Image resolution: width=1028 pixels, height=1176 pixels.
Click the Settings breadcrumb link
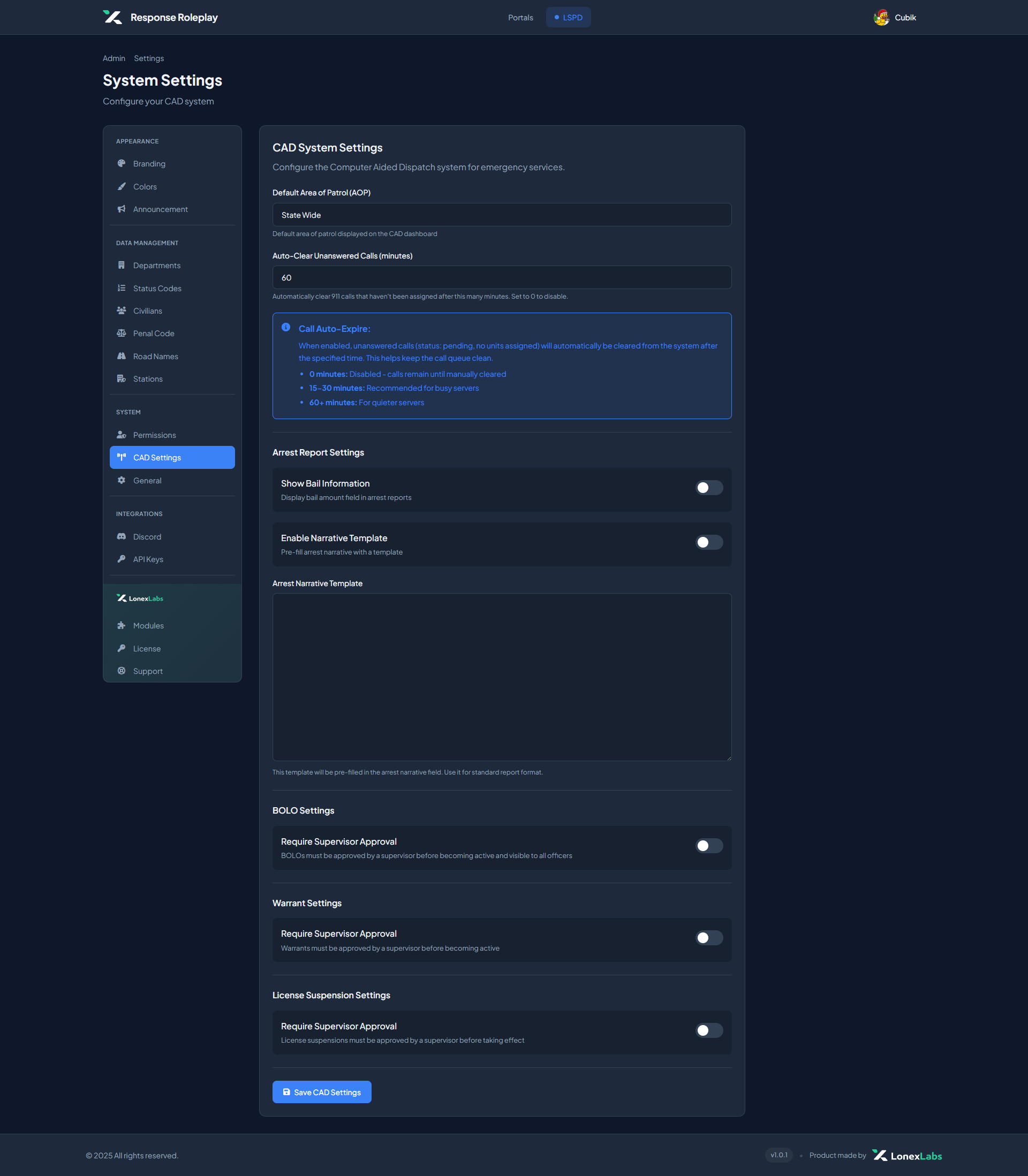[x=149, y=58]
